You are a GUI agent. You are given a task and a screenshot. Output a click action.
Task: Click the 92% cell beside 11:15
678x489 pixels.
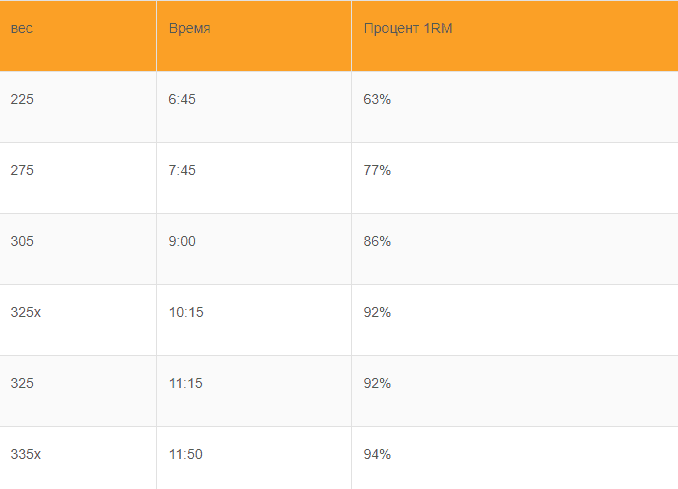(515, 391)
